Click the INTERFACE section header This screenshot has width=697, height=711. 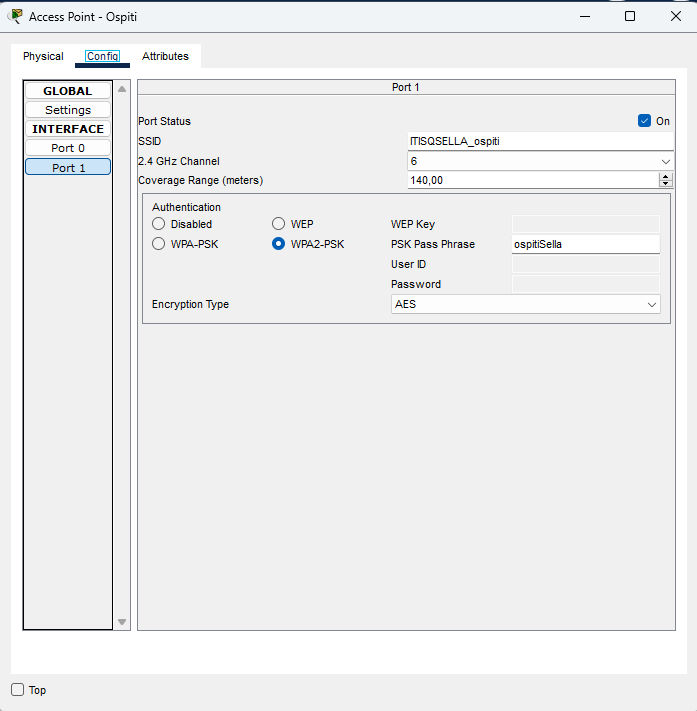[x=68, y=129]
